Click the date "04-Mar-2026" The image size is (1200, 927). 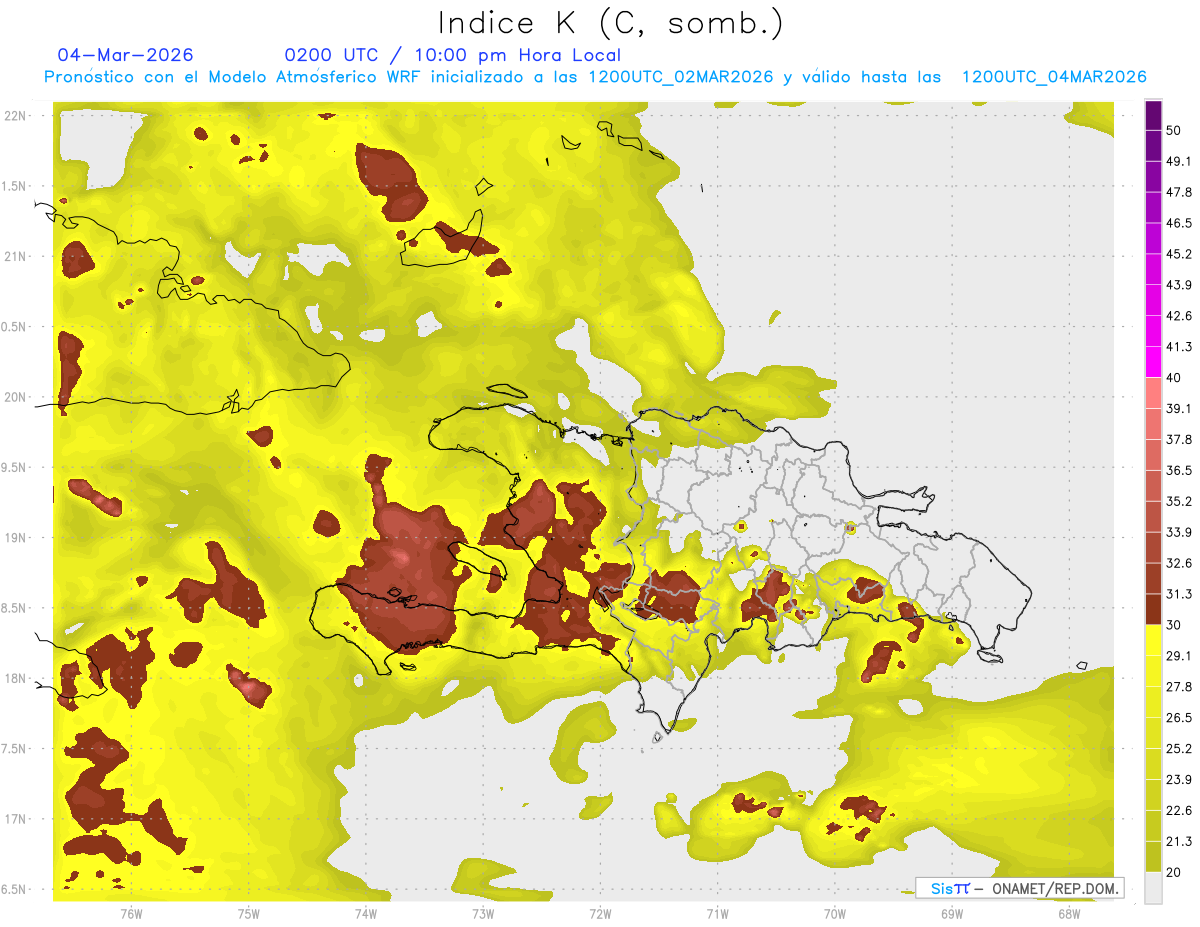click(x=125, y=55)
